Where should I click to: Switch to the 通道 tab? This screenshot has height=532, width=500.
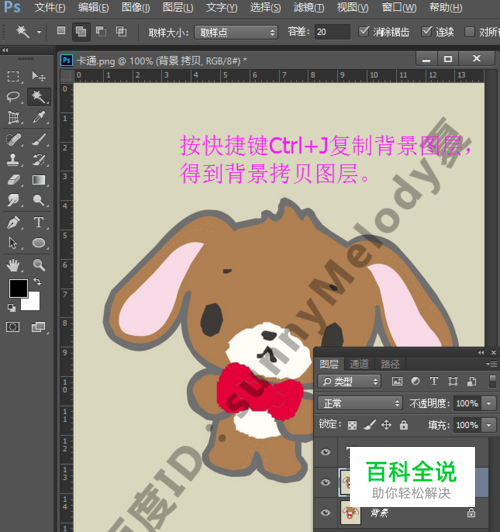pyautogui.click(x=359, y=364)
